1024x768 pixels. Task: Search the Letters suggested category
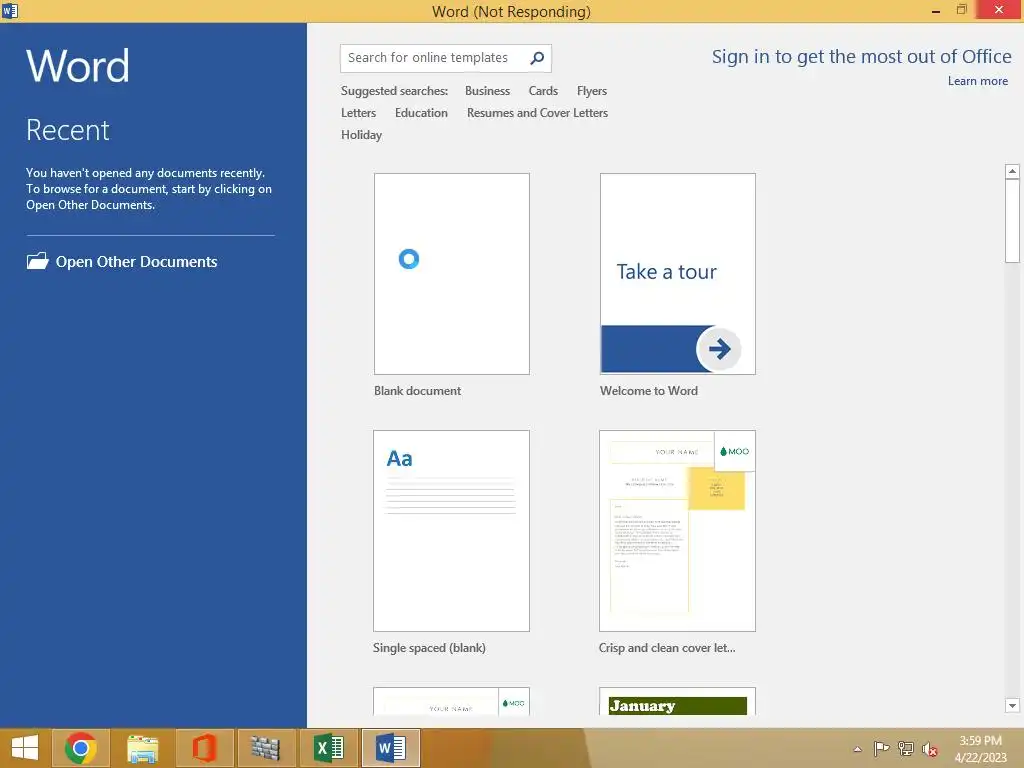359,113
